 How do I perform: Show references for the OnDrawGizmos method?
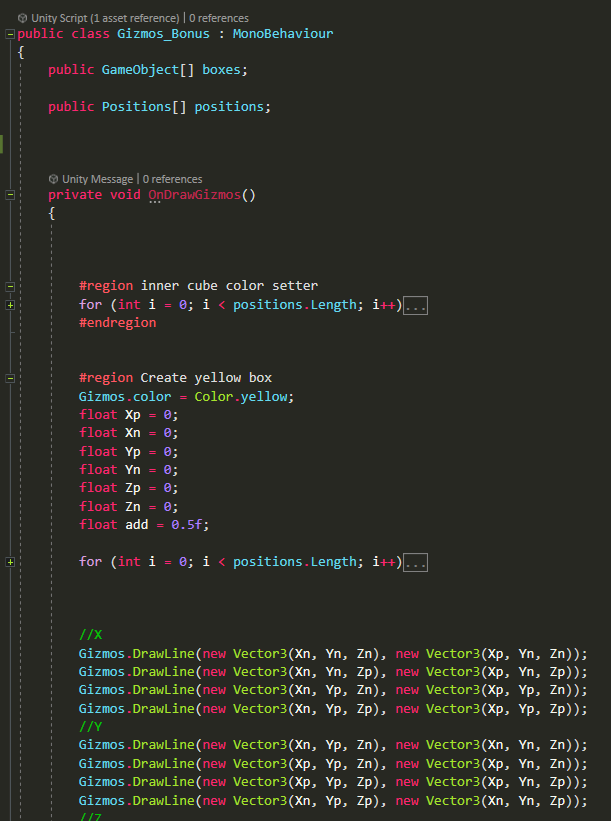171,179
